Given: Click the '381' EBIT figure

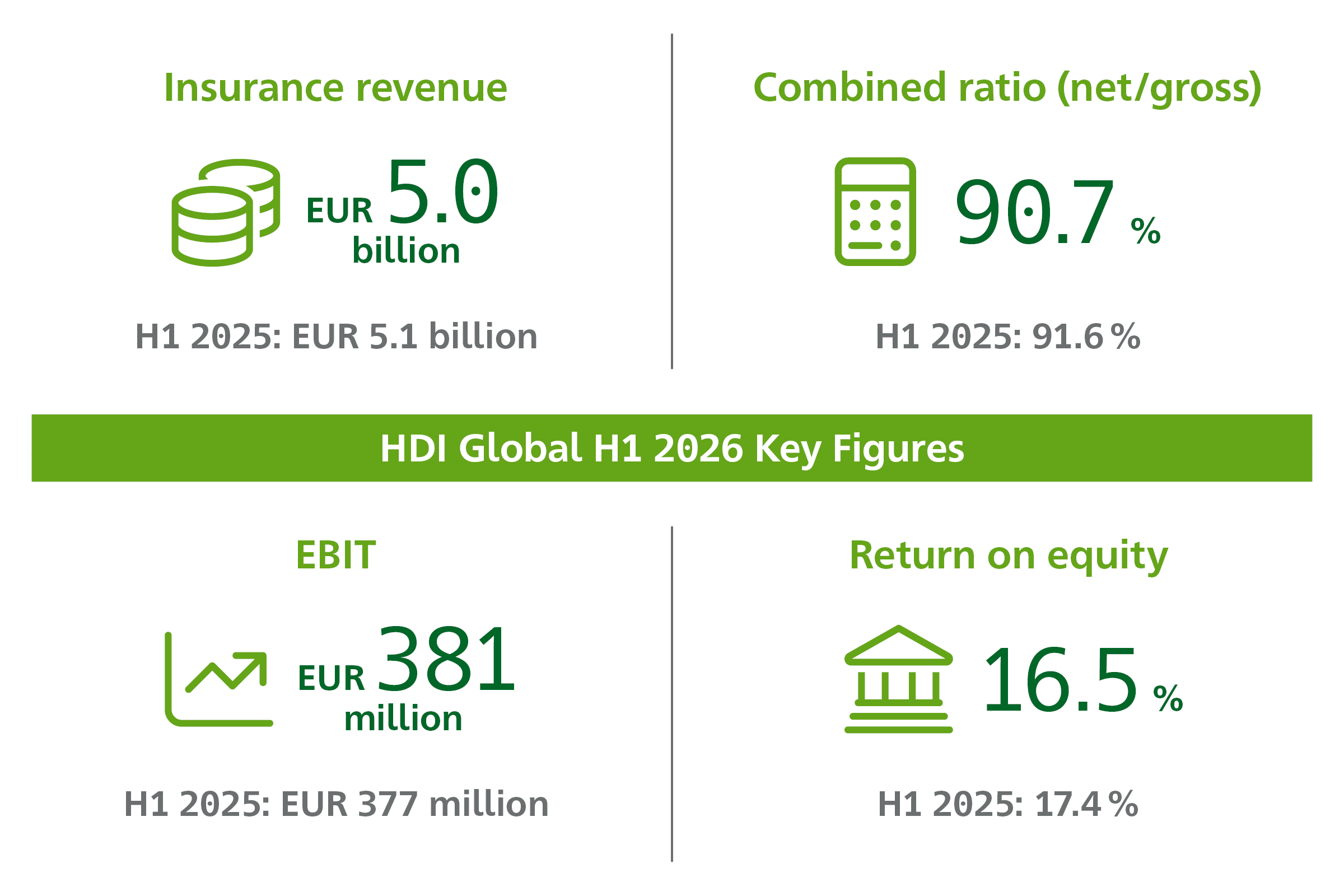Looking at the screenshot, I should (446, 659).
